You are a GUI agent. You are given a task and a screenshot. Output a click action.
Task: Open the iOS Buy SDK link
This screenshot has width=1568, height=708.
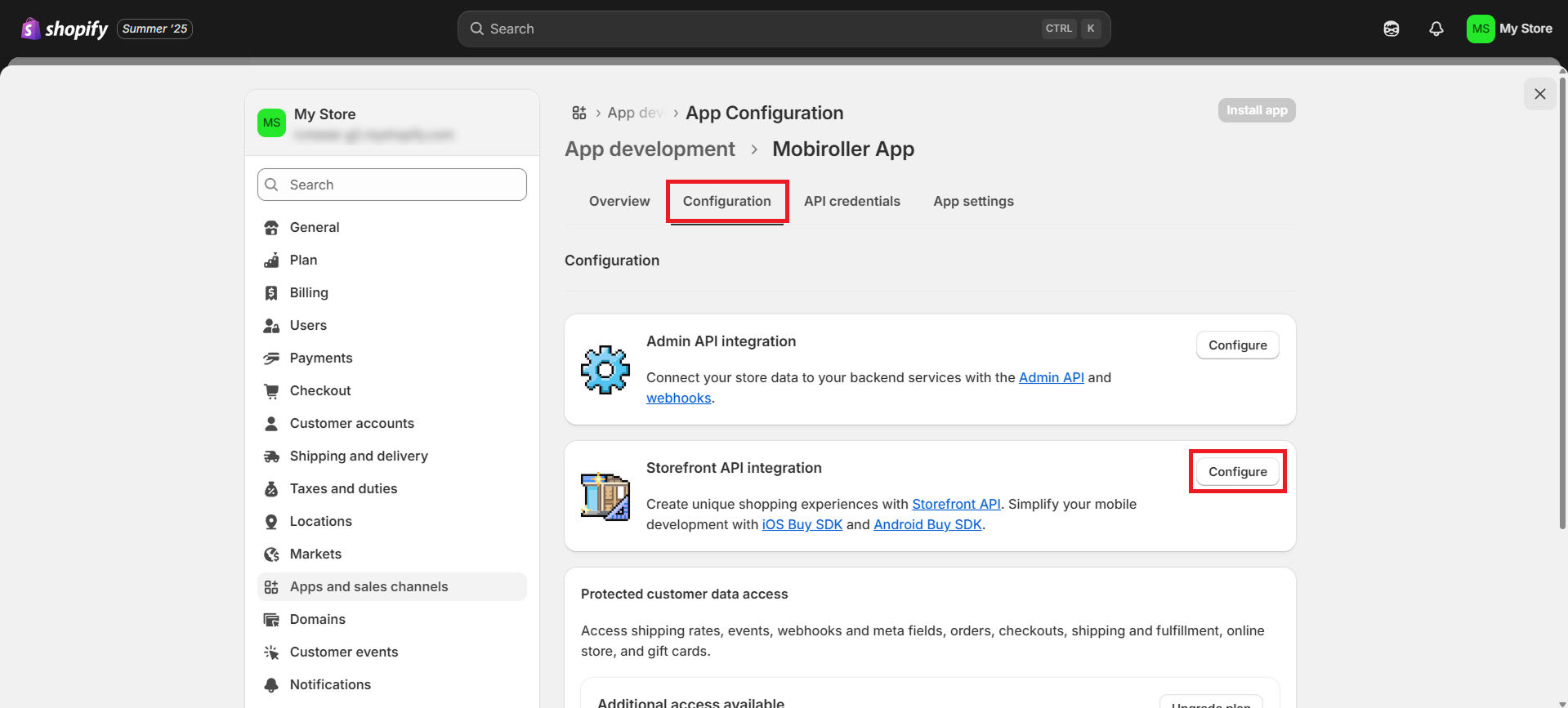pos(802,524)
